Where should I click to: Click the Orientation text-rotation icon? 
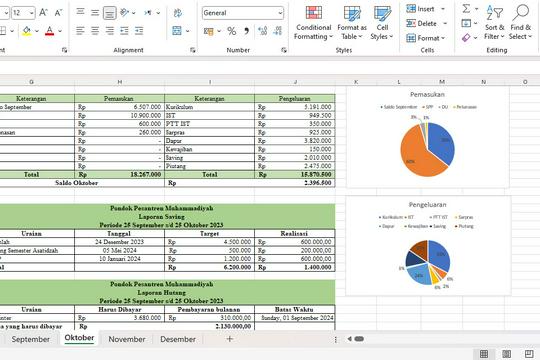coord(124,13)
